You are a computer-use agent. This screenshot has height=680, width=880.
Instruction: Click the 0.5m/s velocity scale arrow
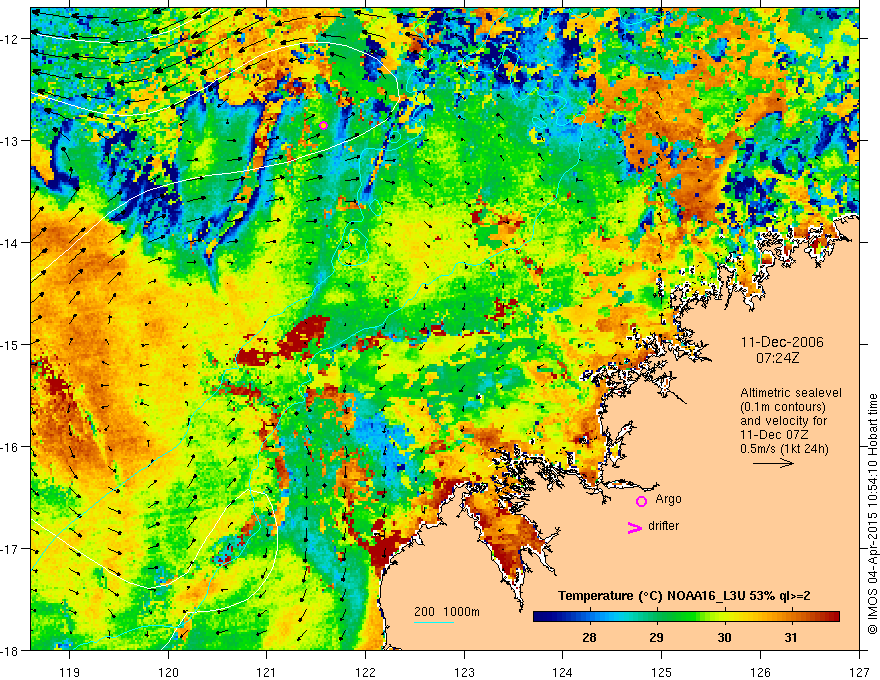click(x=773, y=463)
